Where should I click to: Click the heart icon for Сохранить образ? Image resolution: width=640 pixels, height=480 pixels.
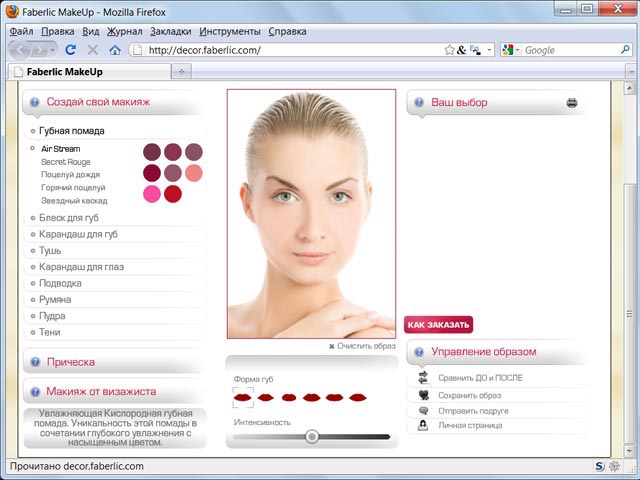click(424, 395)
